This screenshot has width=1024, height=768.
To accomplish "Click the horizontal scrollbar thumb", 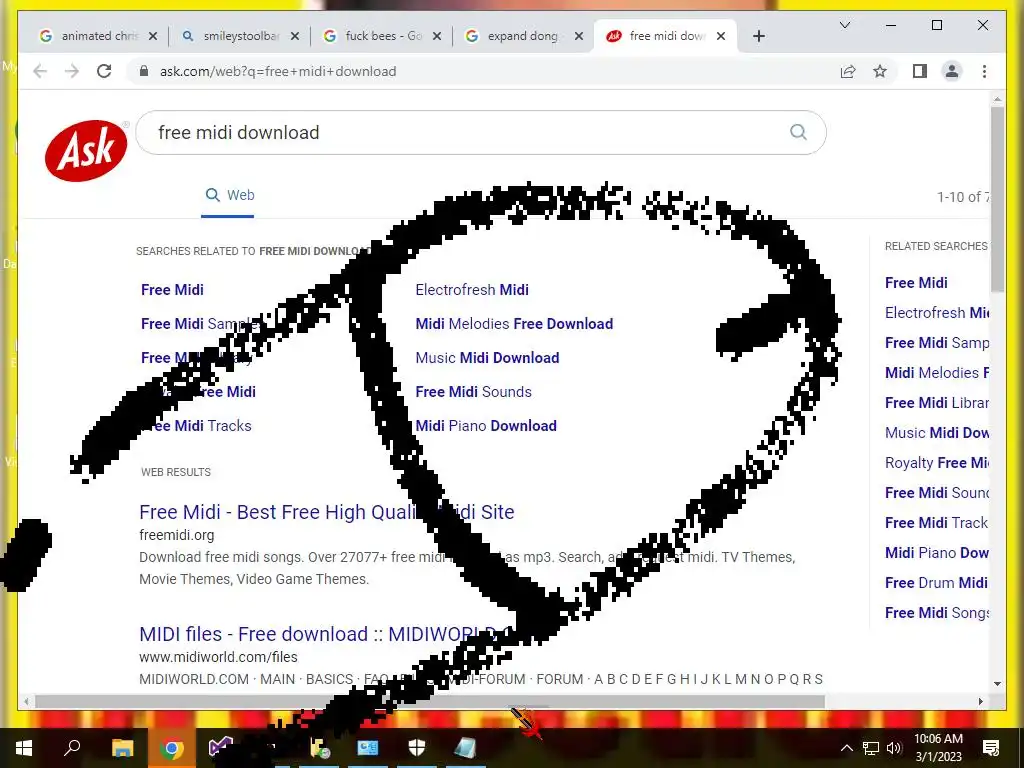I will click(430, 702).
